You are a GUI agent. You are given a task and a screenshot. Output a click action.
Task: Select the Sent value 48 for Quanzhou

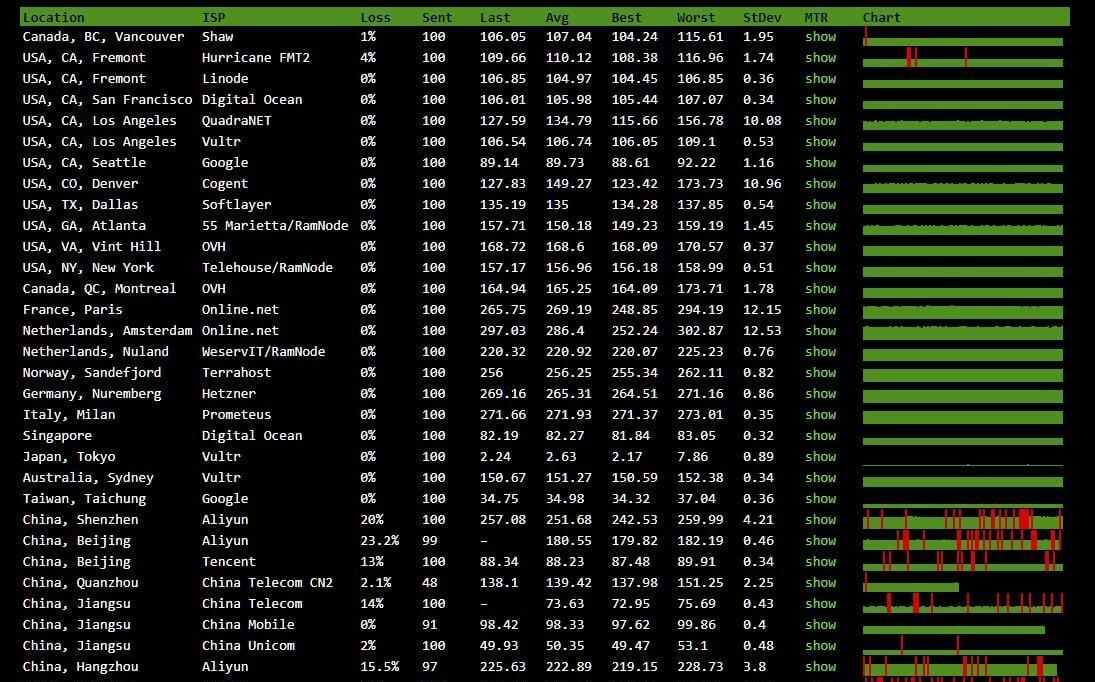point(429,582)
